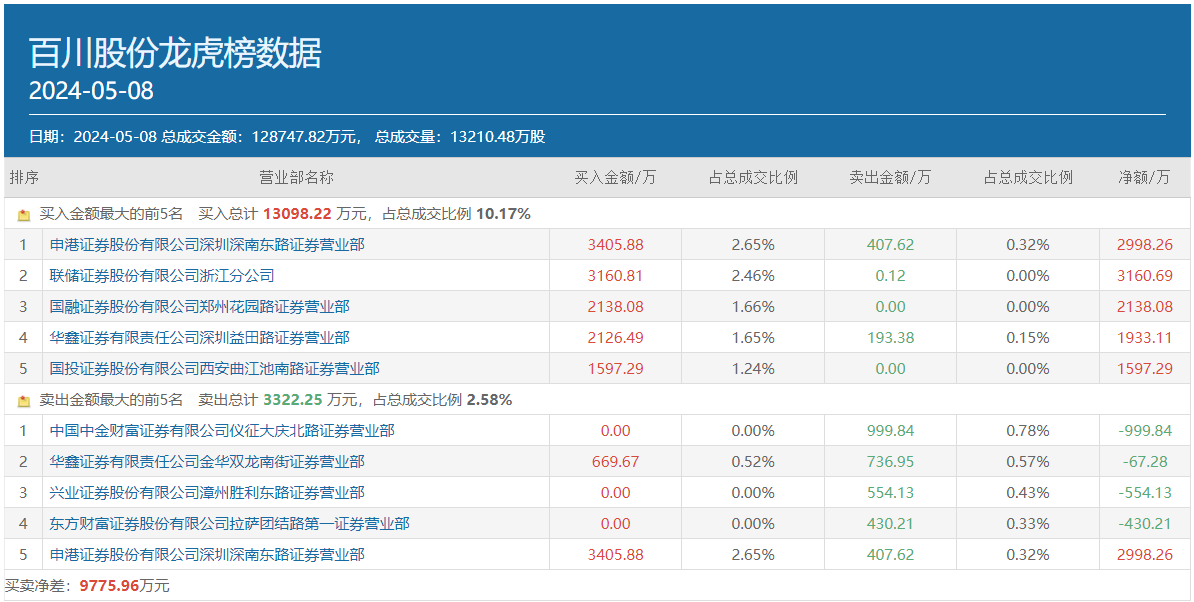Open 东方财富证券拉萨团结路第一证券营业部 link

coord(229,524)
